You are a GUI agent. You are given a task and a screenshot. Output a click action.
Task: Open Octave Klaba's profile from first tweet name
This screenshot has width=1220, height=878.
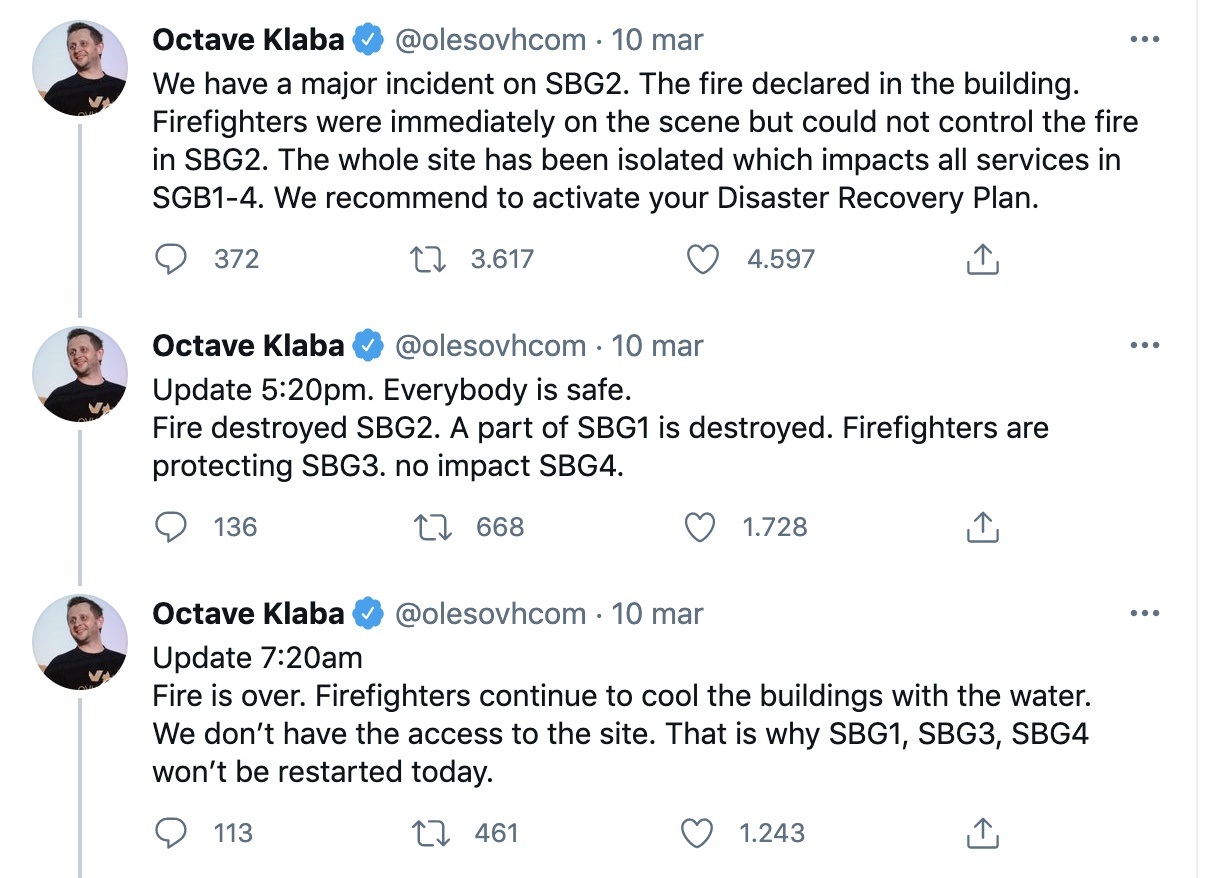pyautogui.click(x=248, y=40)
